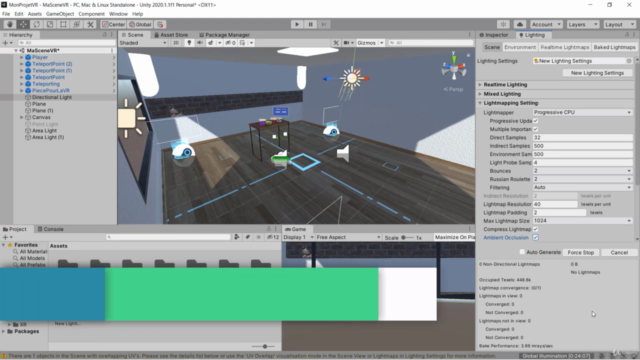Open the Layers dropdown

pos(582,24)
